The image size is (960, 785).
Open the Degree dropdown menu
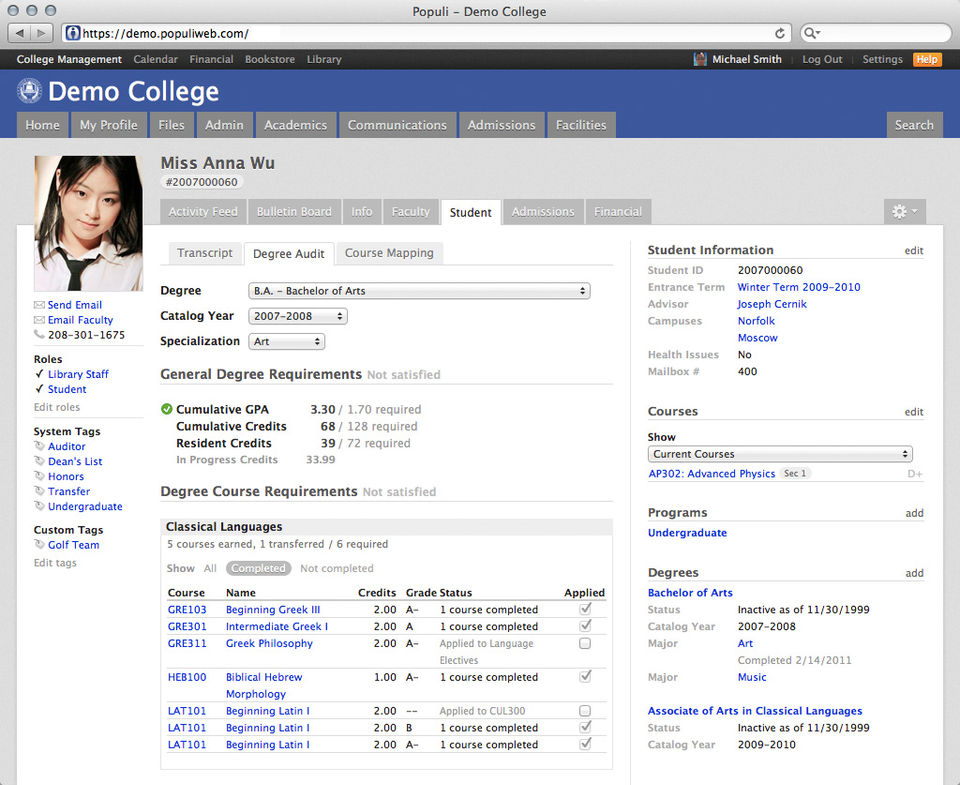(419, 291)
